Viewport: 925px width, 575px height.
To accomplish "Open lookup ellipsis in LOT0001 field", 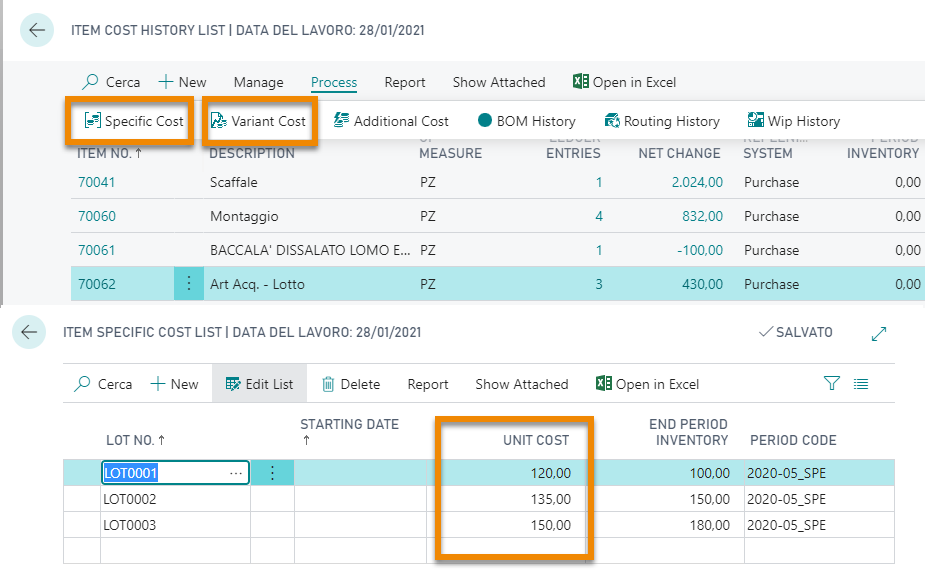I will coord(236,473).
